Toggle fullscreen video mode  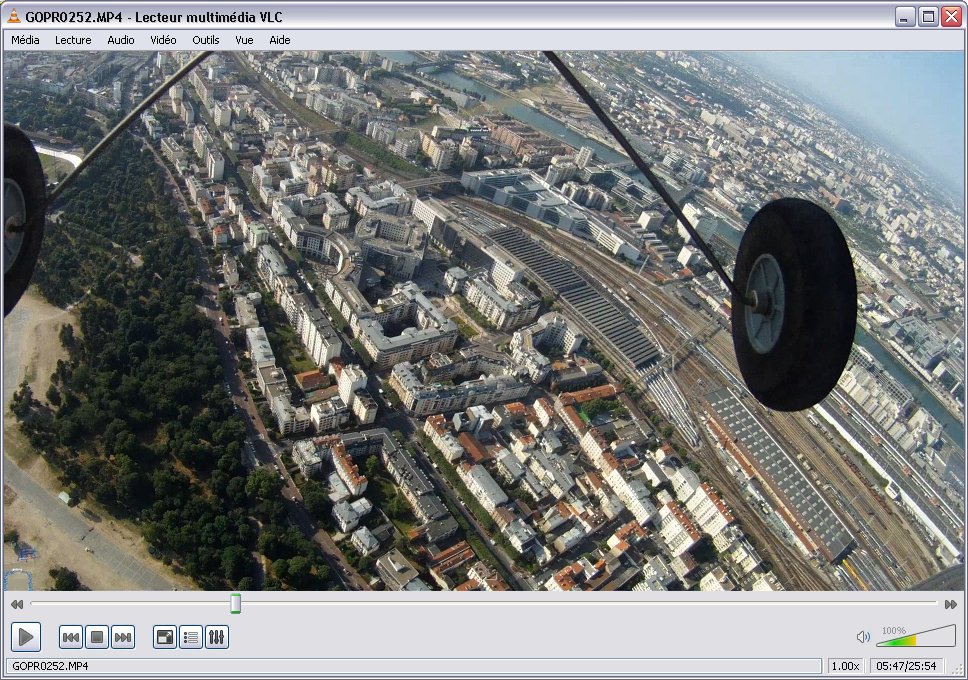pos(165,637)
